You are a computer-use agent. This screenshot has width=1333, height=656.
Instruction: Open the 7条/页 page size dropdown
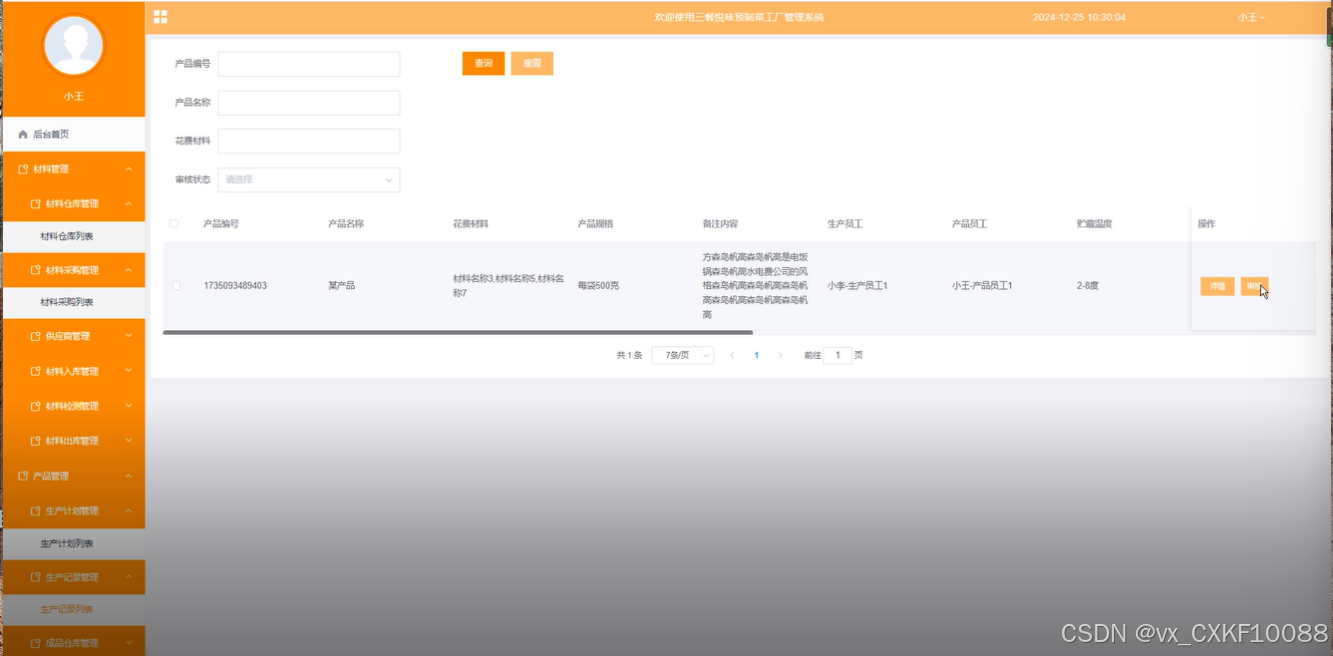point(683,355)
